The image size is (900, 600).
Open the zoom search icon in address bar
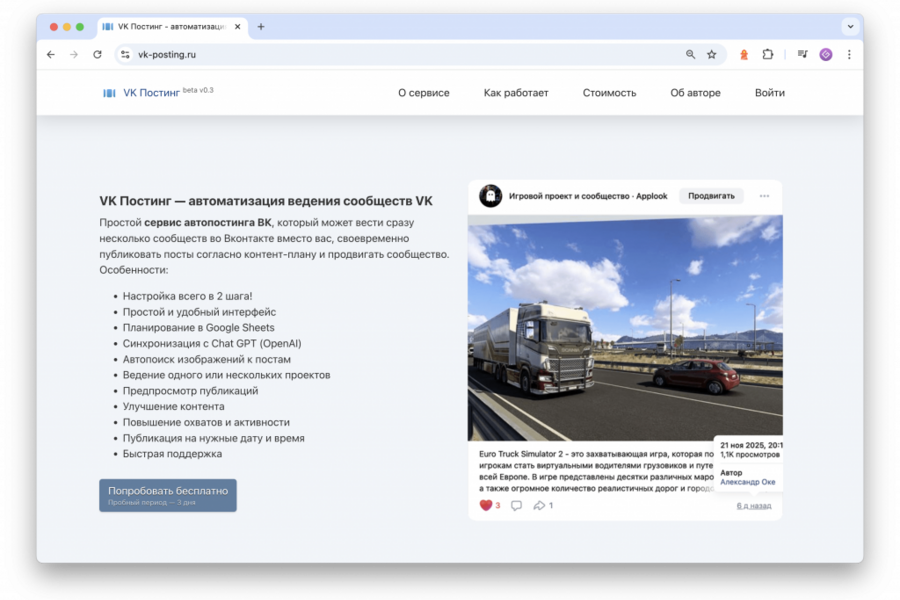pyautogui.click(x=690, y=55)
